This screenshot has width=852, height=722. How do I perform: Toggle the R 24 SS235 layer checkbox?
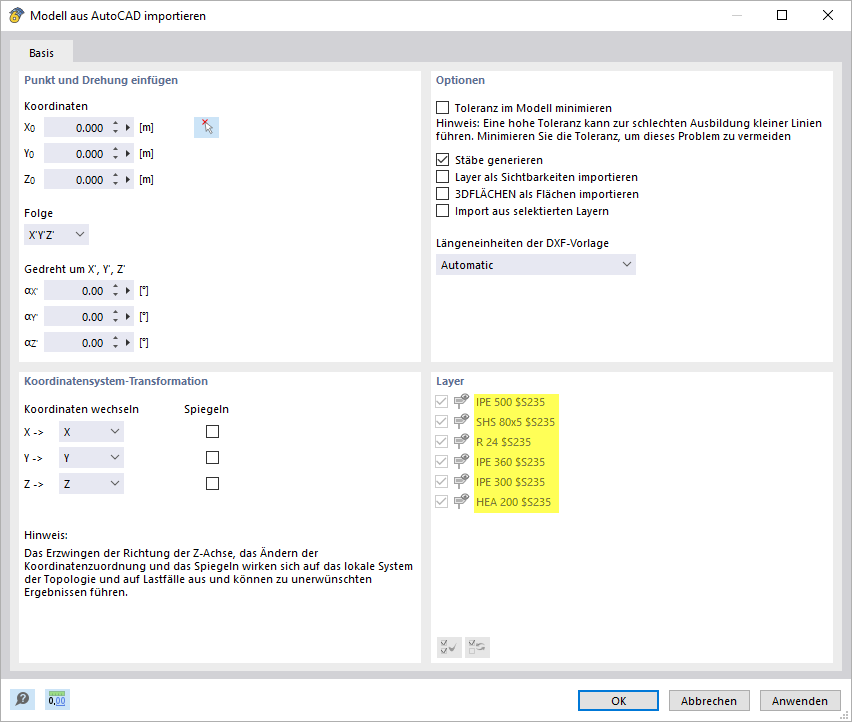point(441,441)
